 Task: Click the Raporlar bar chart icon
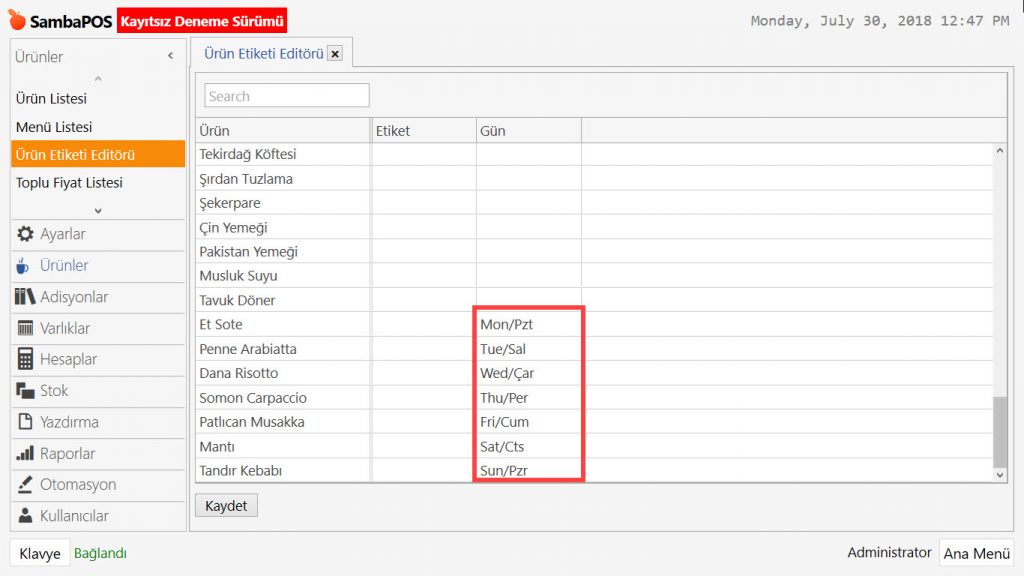pyautogui.click(x=25, y=453)
